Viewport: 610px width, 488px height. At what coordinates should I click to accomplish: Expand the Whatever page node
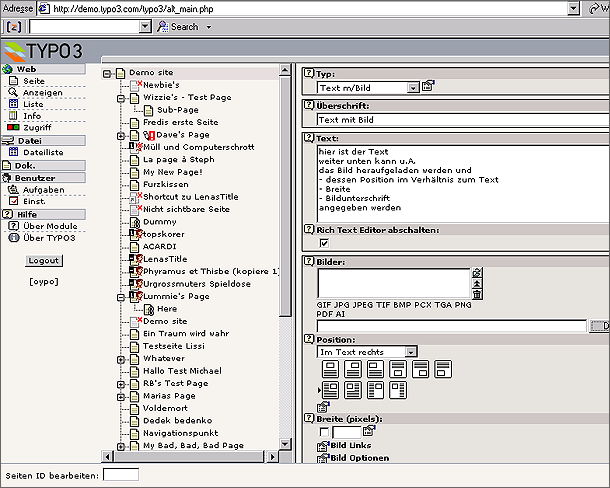coord(121,360)
